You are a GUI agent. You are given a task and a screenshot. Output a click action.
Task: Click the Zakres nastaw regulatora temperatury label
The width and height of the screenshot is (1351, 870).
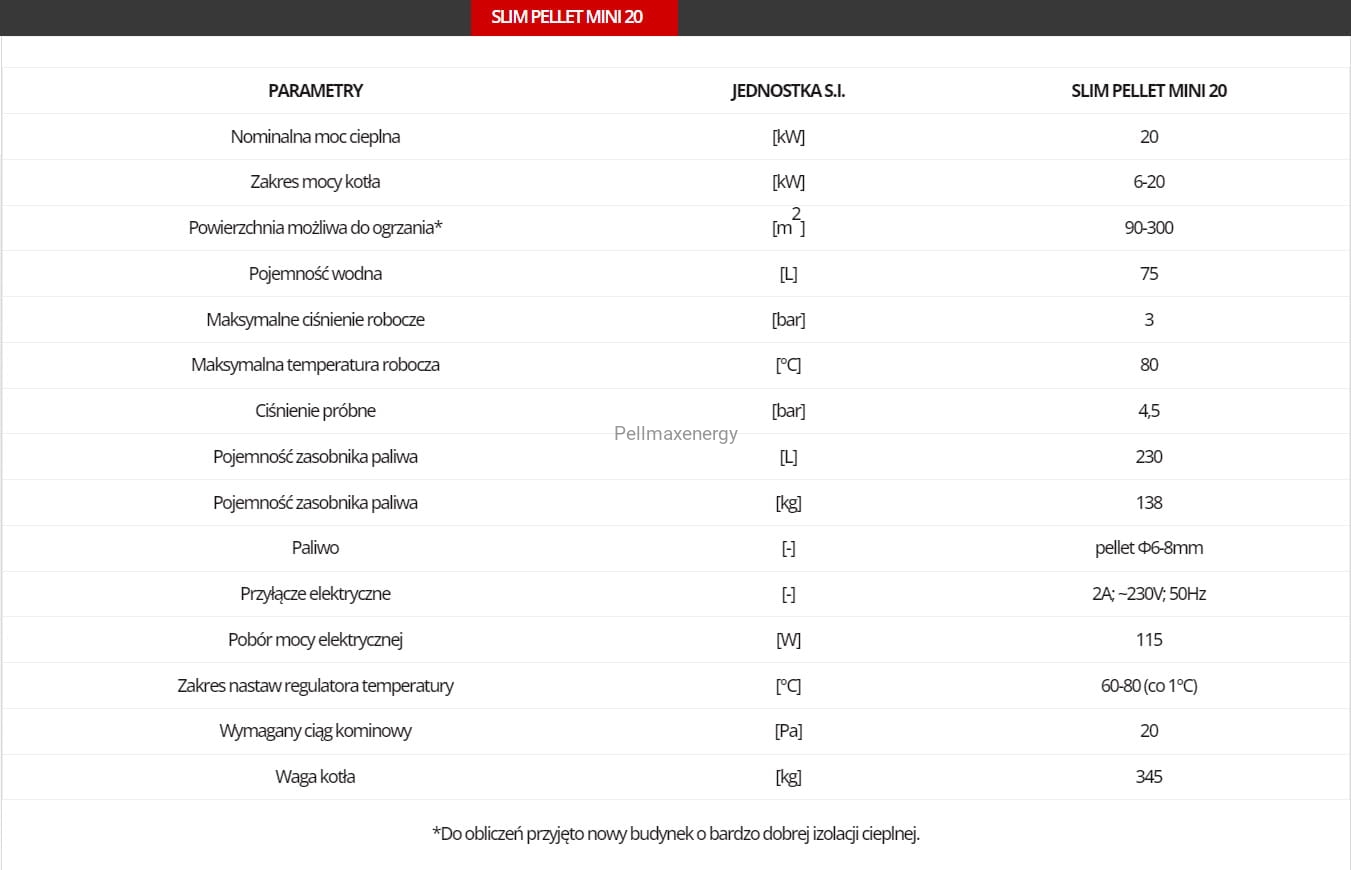click(x=315, y=686)
